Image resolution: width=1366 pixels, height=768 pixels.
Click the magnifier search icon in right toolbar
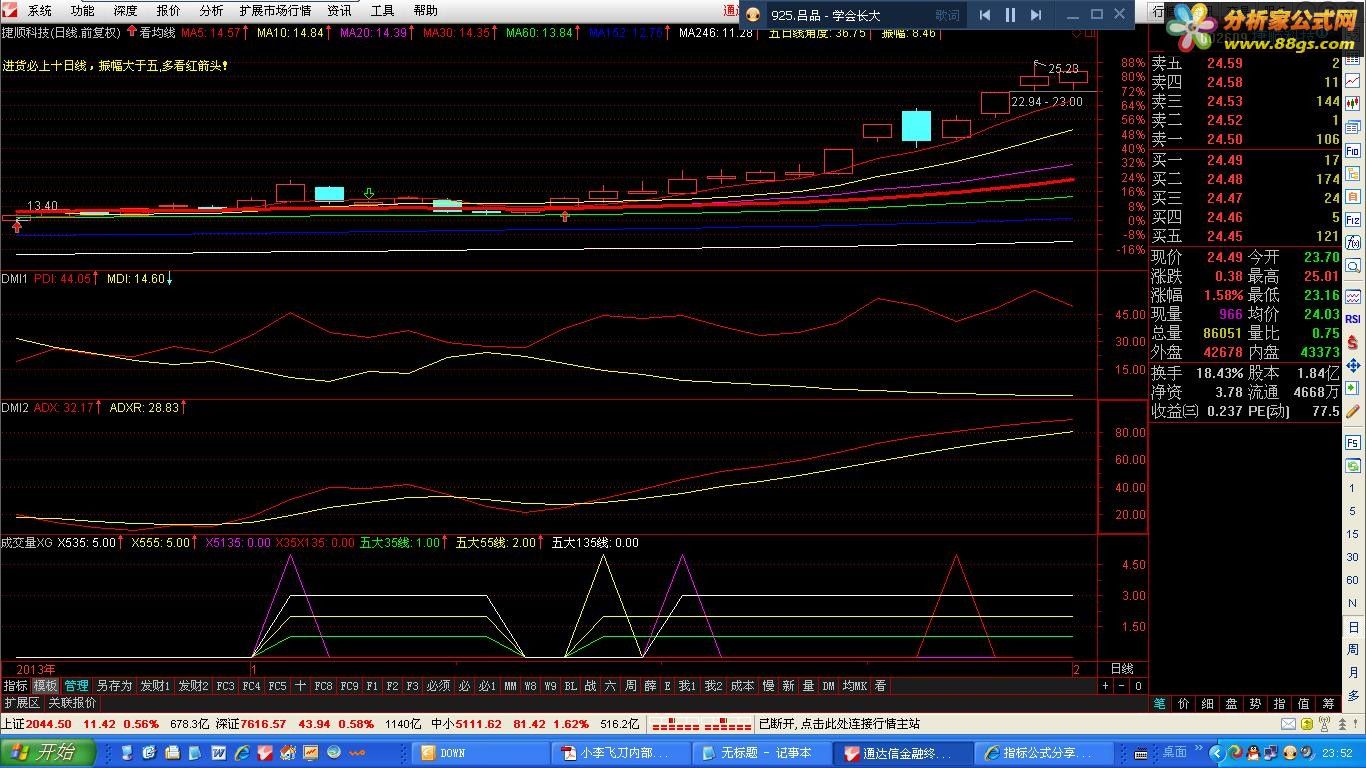click(1353, 264)
